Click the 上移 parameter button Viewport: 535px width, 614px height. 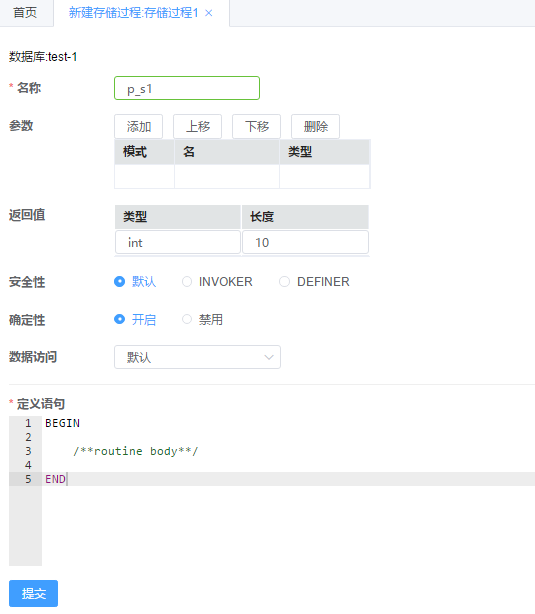(197, 126)
